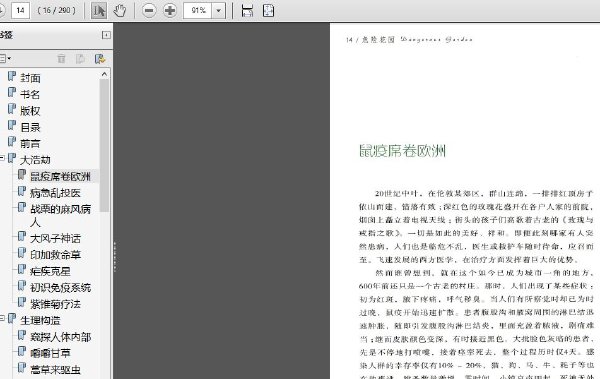The width and height of the screenshot is (600, 379).
Task: Open the bookmarks options menu dropdown
Action: (x=5, y=59)
